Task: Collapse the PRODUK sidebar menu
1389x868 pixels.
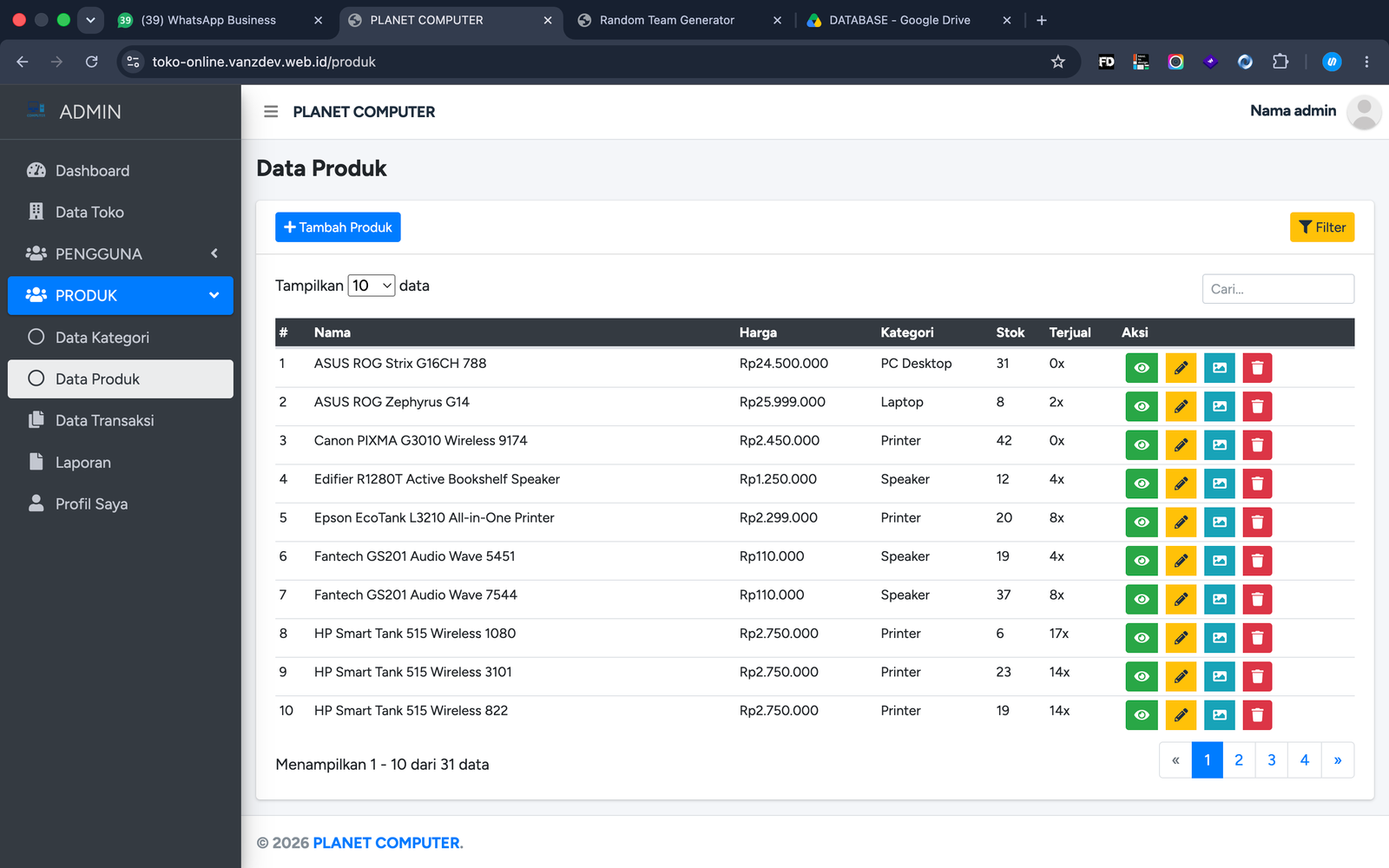Action: coord(121,295)
